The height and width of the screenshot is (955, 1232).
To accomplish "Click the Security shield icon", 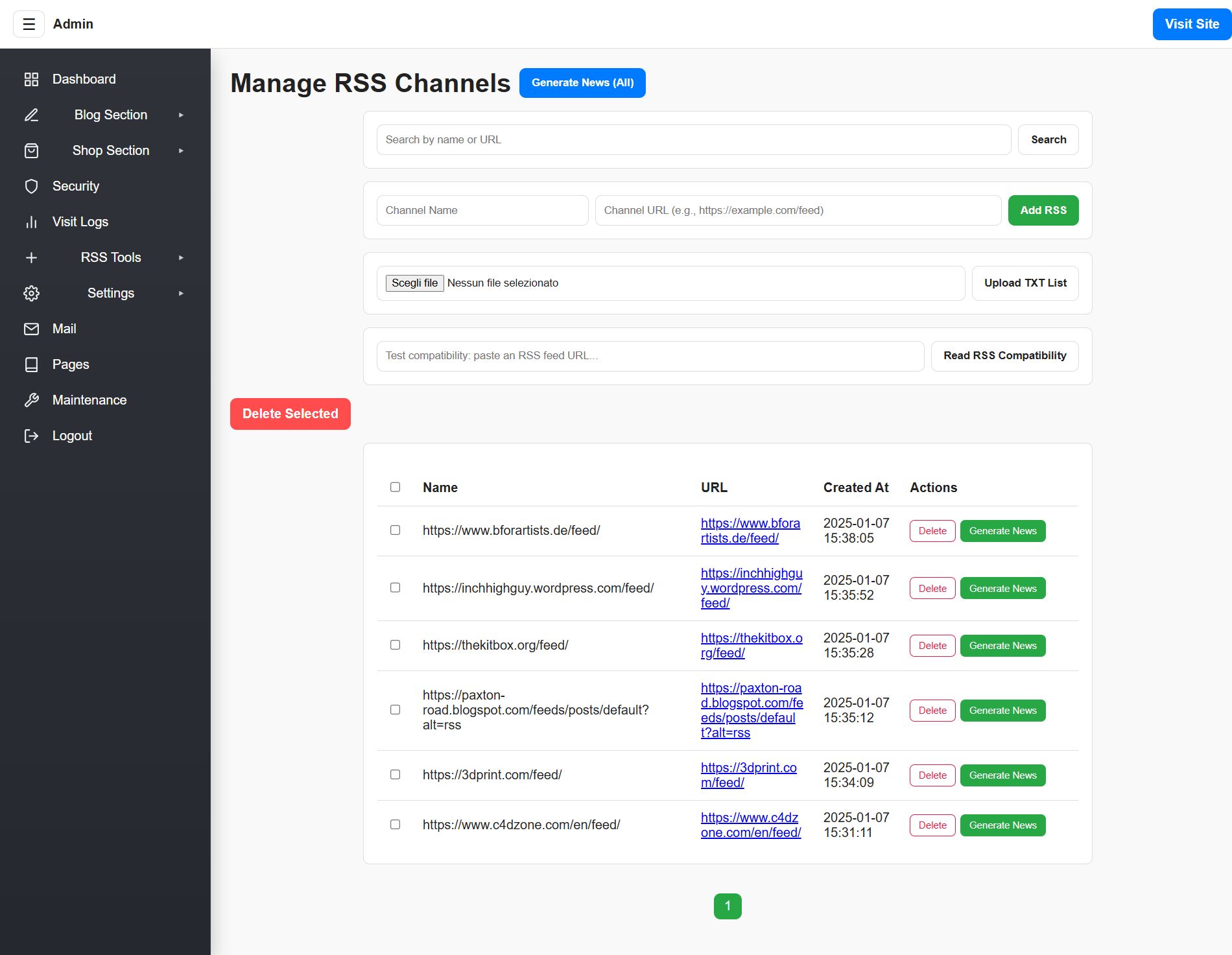I will pyautogui.click(x=31, y=186).
